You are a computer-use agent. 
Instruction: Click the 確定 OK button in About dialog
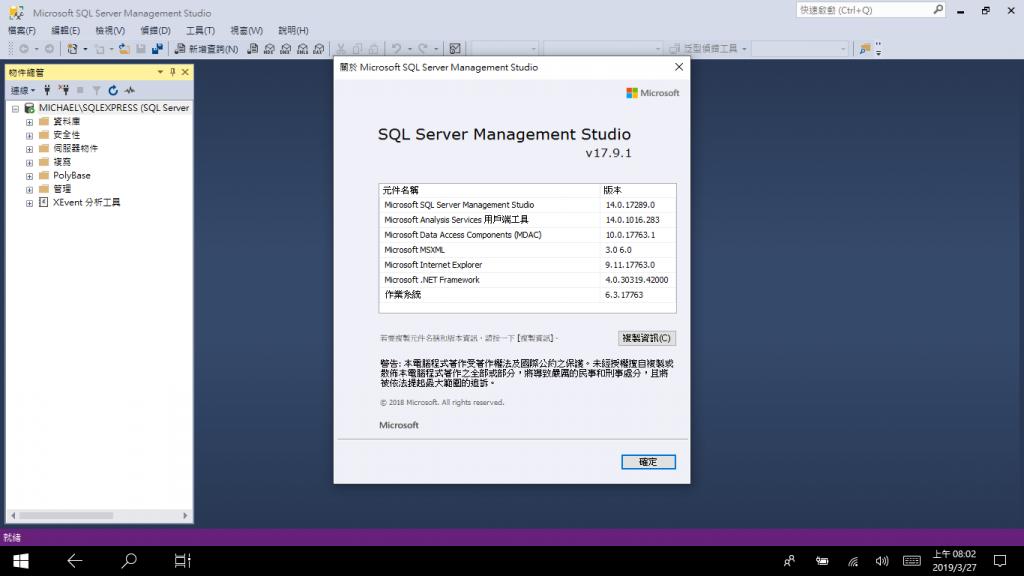[648, 462]
